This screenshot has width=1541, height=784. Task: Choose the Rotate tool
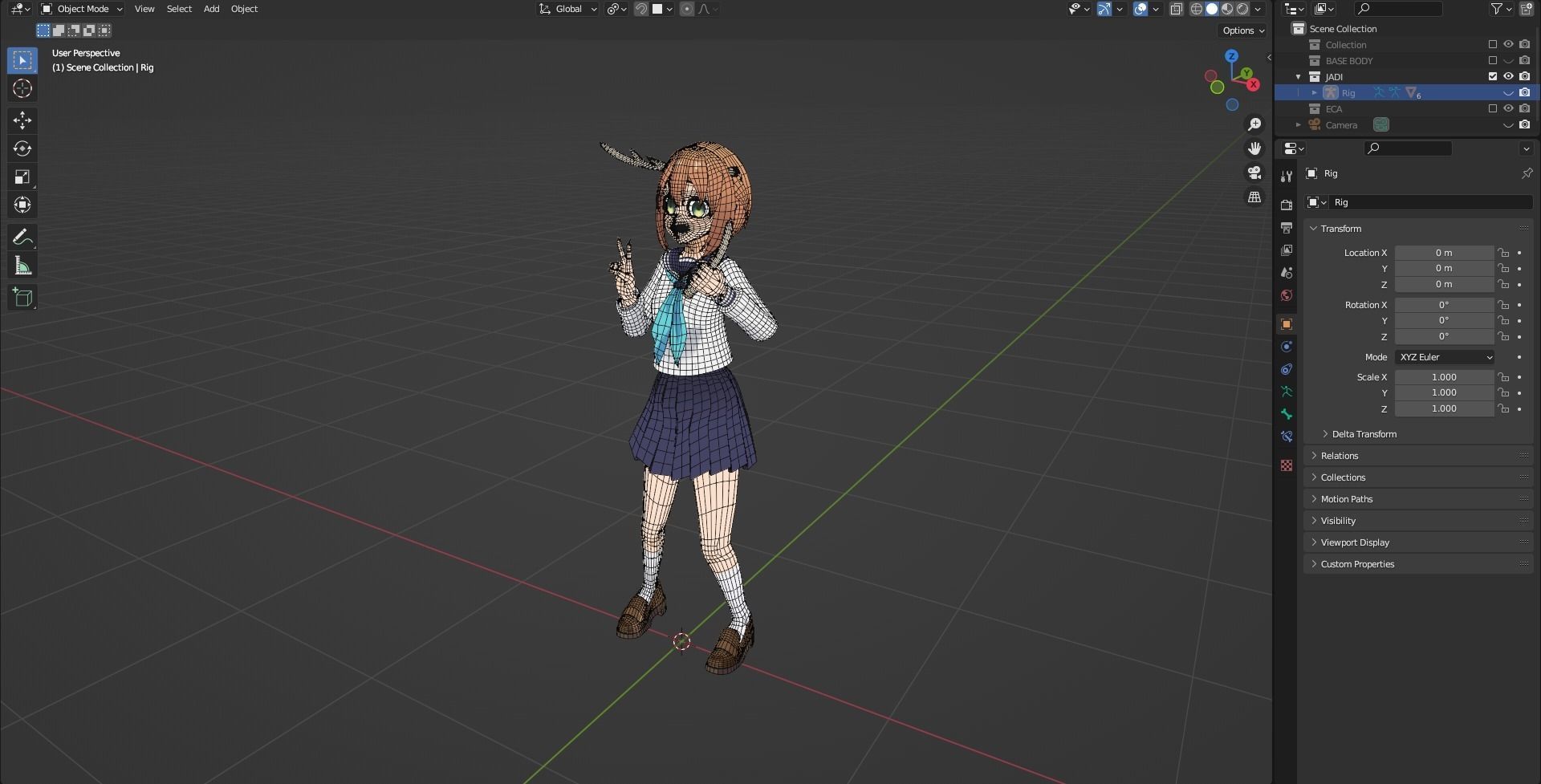click(22, 148)
